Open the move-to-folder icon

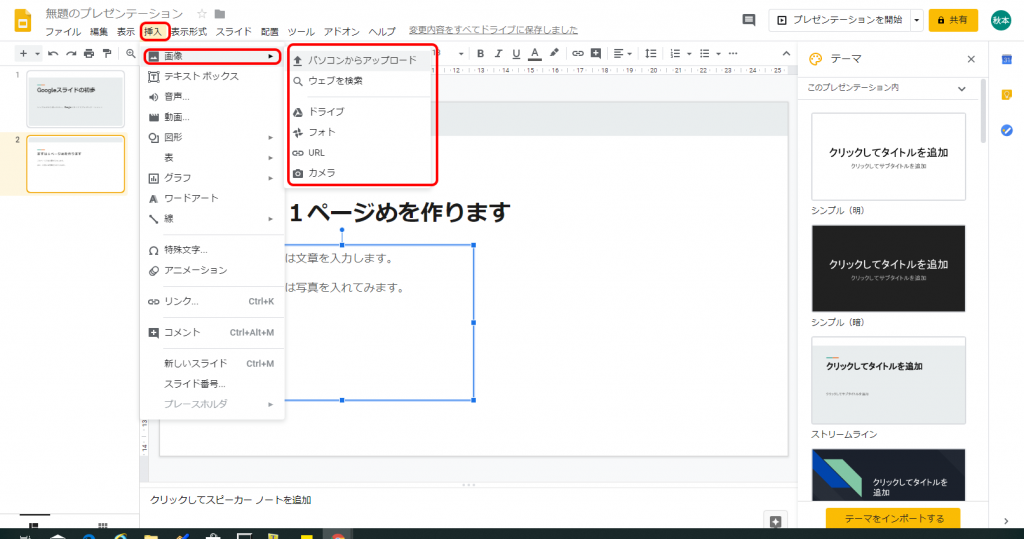click(220, 14)
